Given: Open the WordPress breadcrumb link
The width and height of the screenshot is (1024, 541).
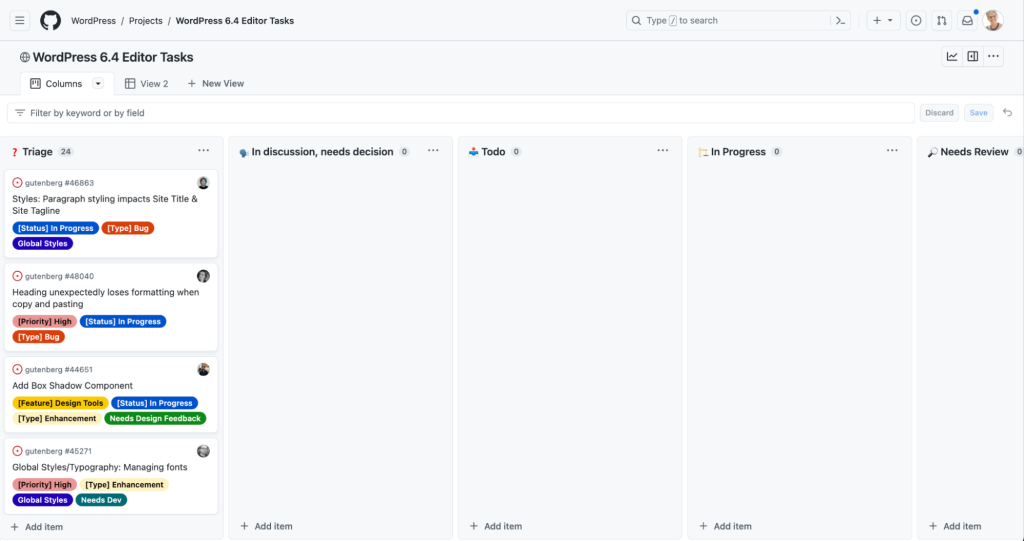Looking at the screenshot, I should click(x=93, y=21).
